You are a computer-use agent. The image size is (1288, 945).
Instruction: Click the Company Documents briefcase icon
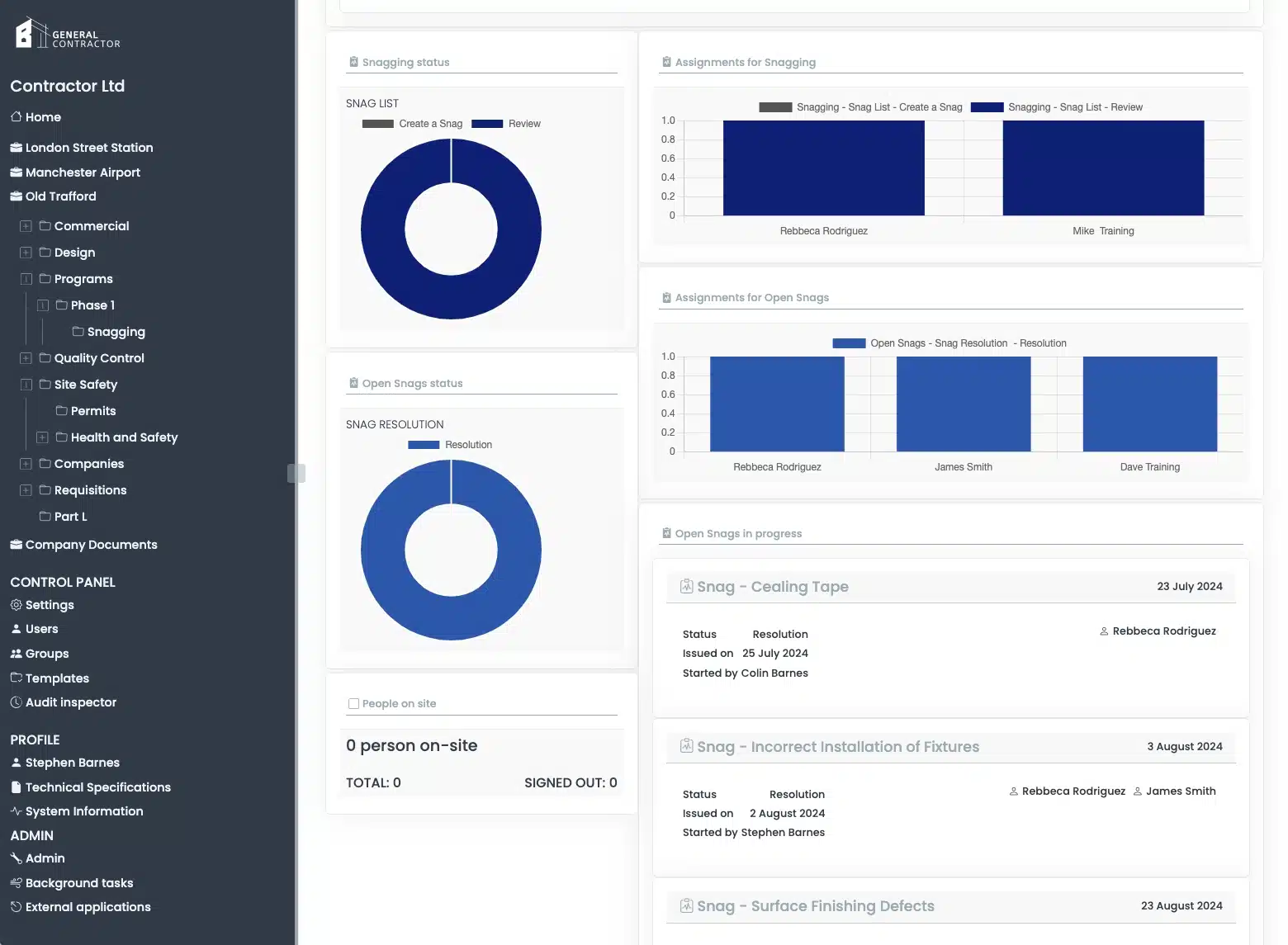point(16,545)
